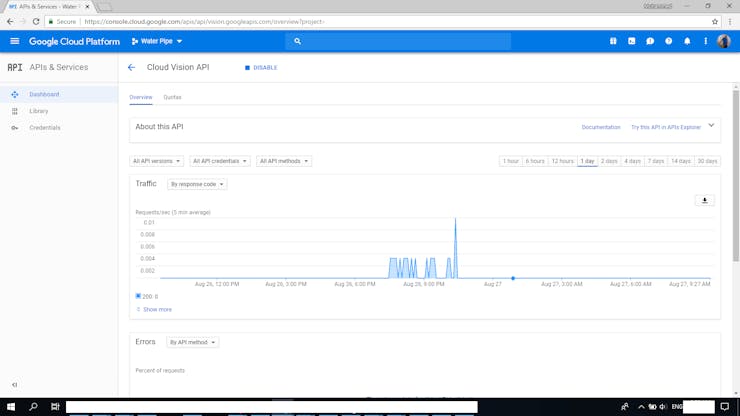Click the Dashboard sidebar icon
The width and height of the screenshot is (740, 416).
(15, 94)
